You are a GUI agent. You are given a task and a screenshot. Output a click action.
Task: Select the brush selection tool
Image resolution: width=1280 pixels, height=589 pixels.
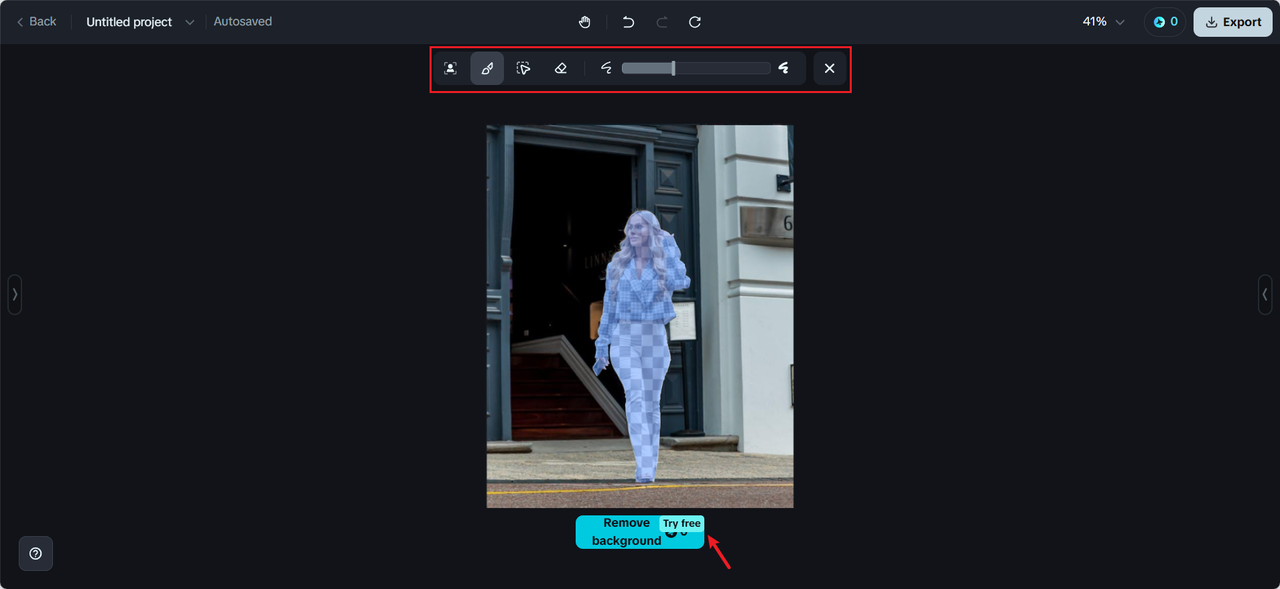pyautogui.click(x=487, y=68)
